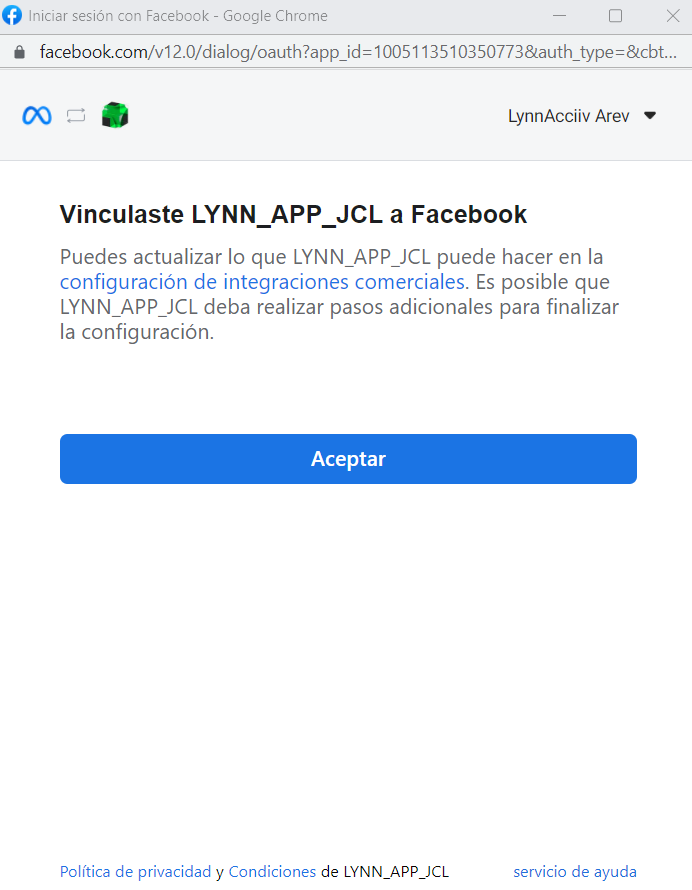This screenshot has height=890, width=692.
Task: Expand the dropdown arrow next to LynnAcciiv Arev
Action: [x=650, y=116]
